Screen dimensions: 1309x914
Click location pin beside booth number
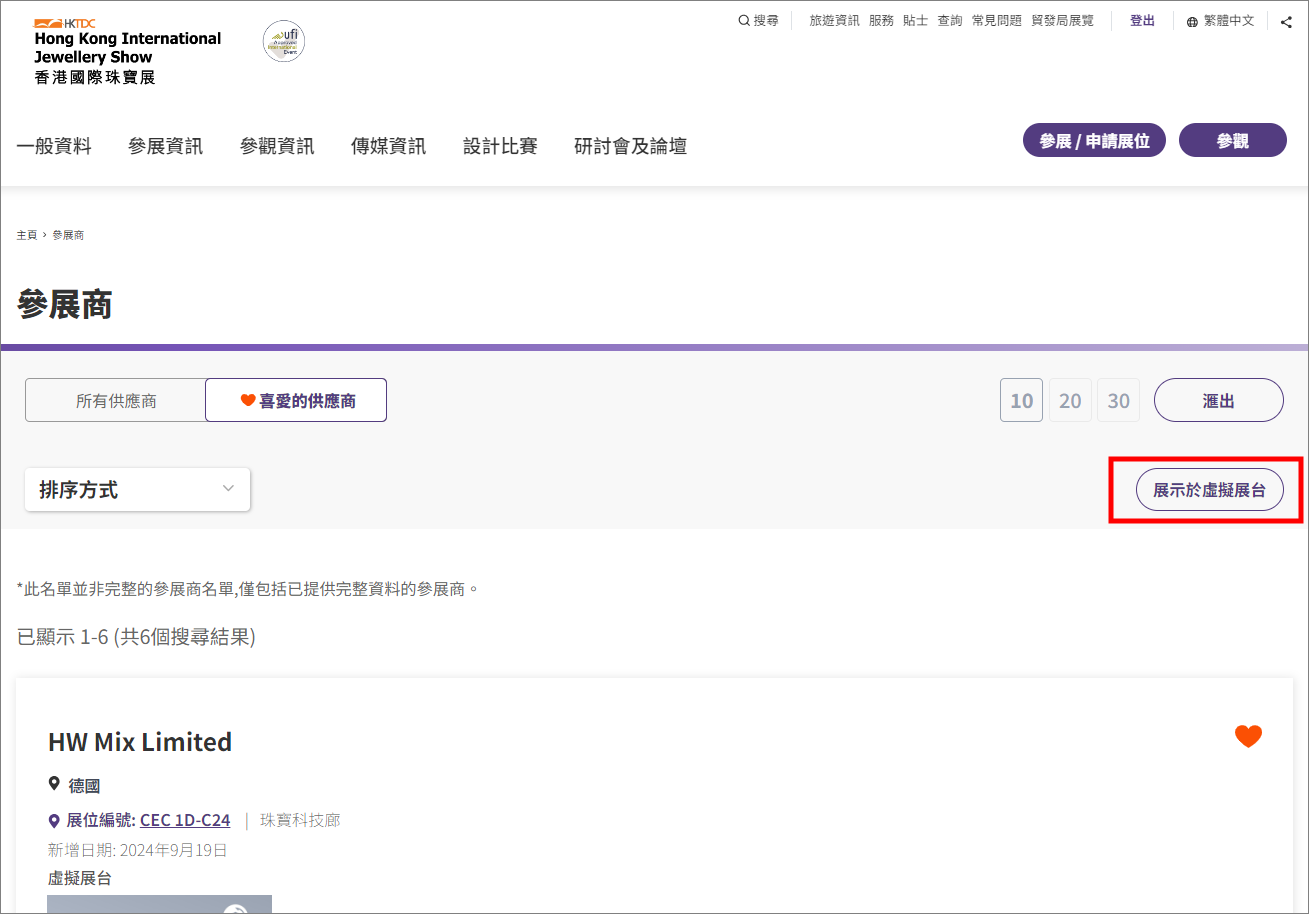click(54, 821)
